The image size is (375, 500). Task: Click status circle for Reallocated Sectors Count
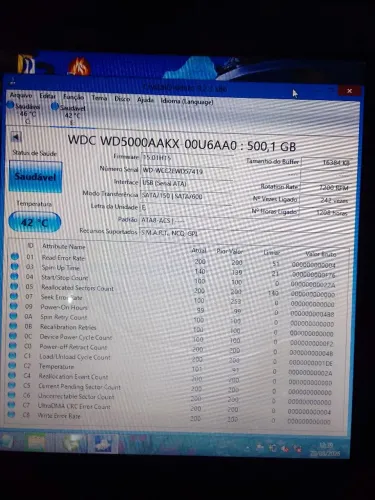(x=14, y=286)
